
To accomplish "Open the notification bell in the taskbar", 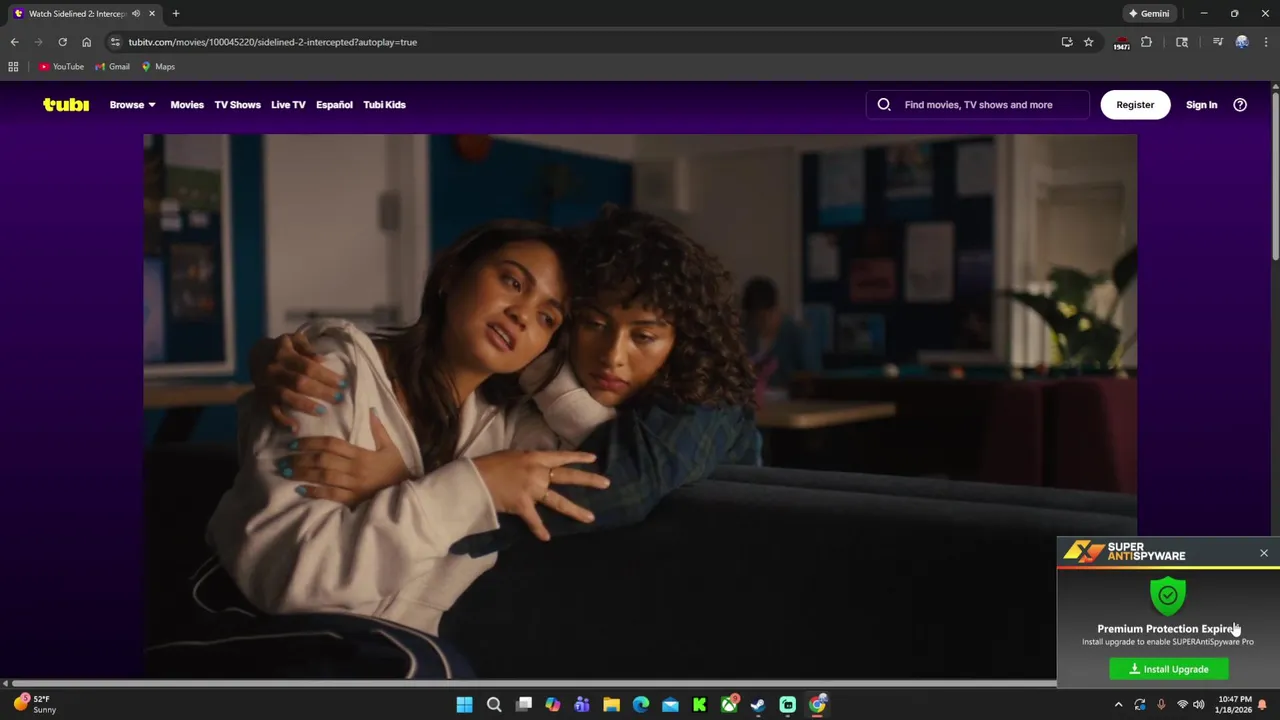I will pos(1262,705).
